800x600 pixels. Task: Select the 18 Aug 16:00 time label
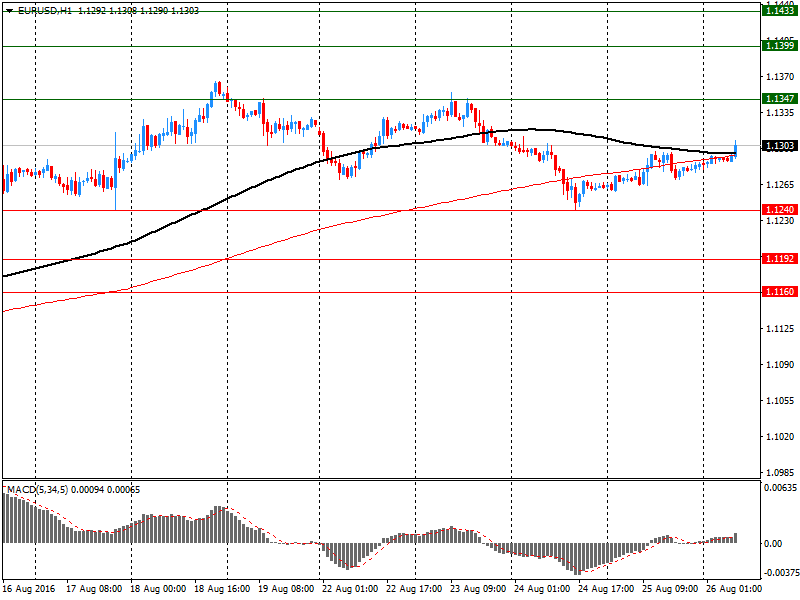click(222, 589)
